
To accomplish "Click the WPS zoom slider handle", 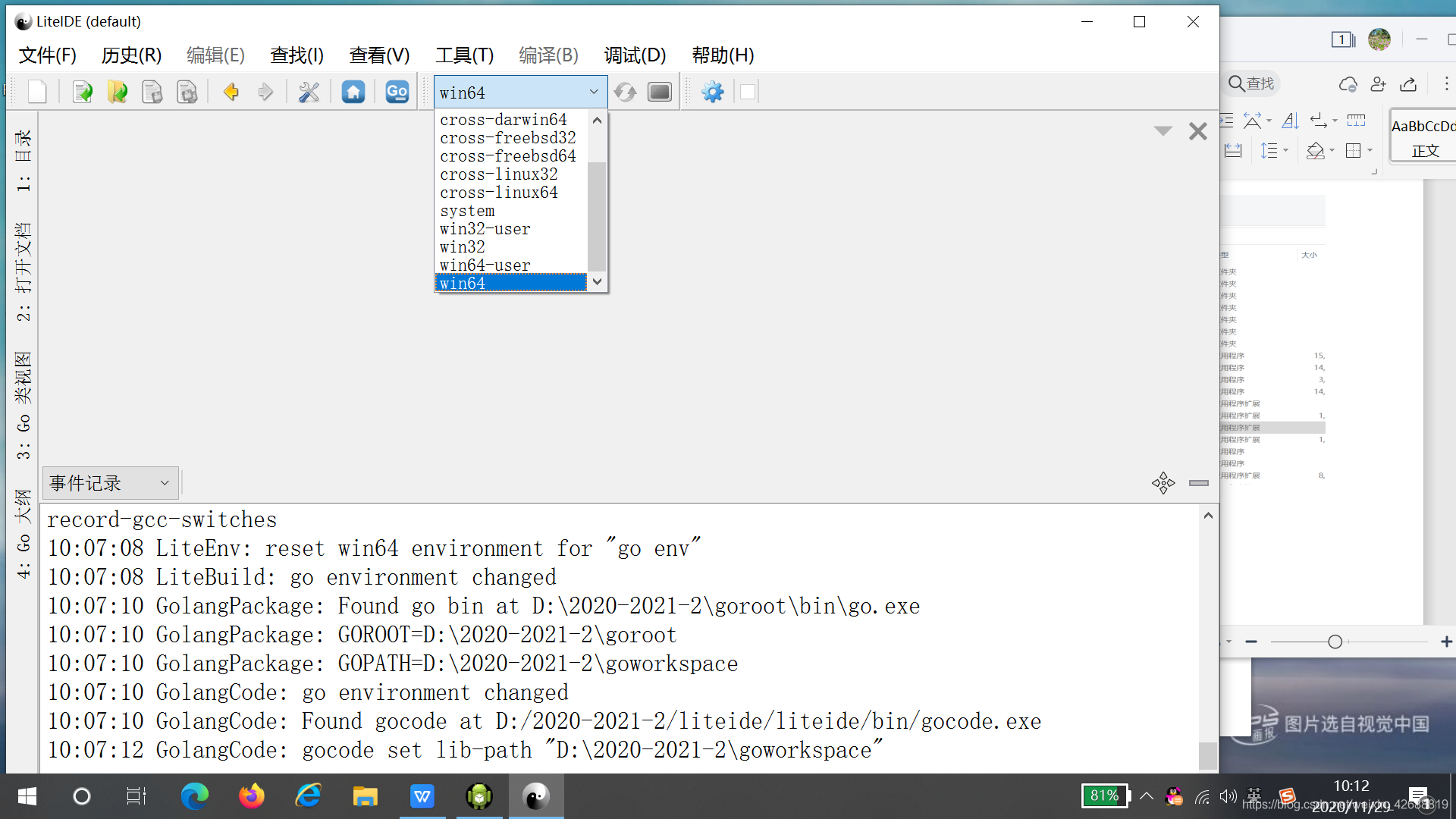I will [1335, 642].
